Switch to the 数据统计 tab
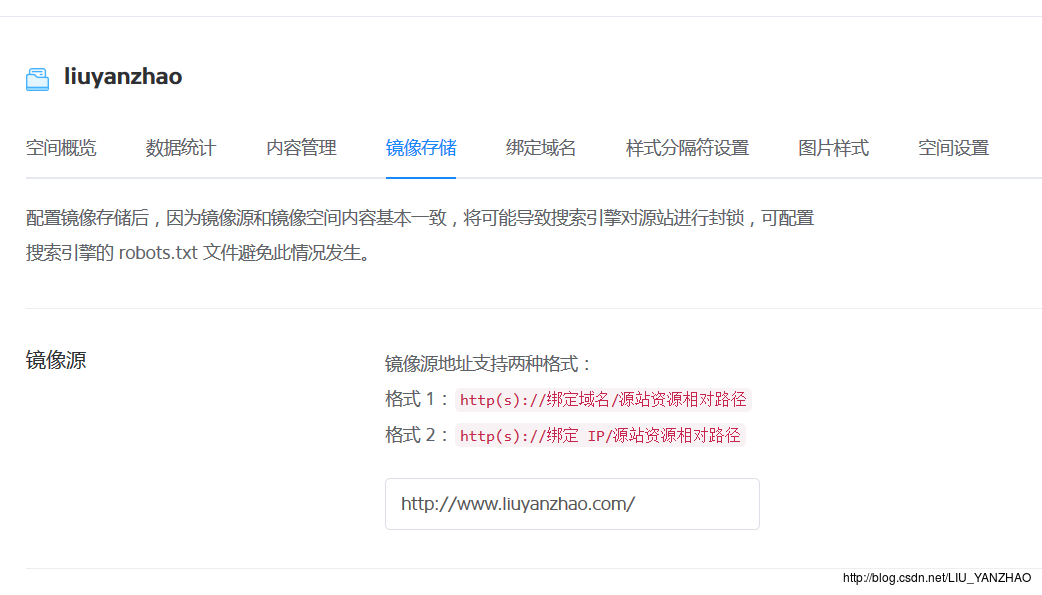Viewport: 1042px width, 595px height. (x=181, y=148)
